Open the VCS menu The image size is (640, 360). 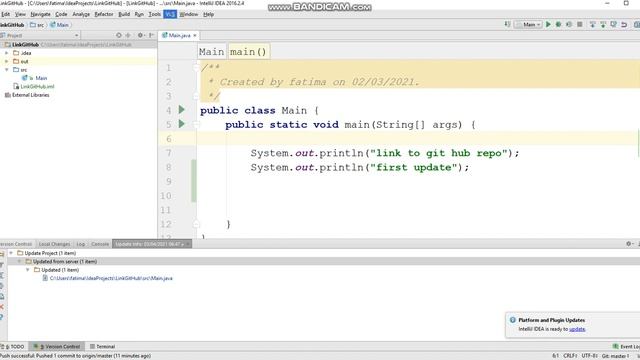click(x=170, y=14)
